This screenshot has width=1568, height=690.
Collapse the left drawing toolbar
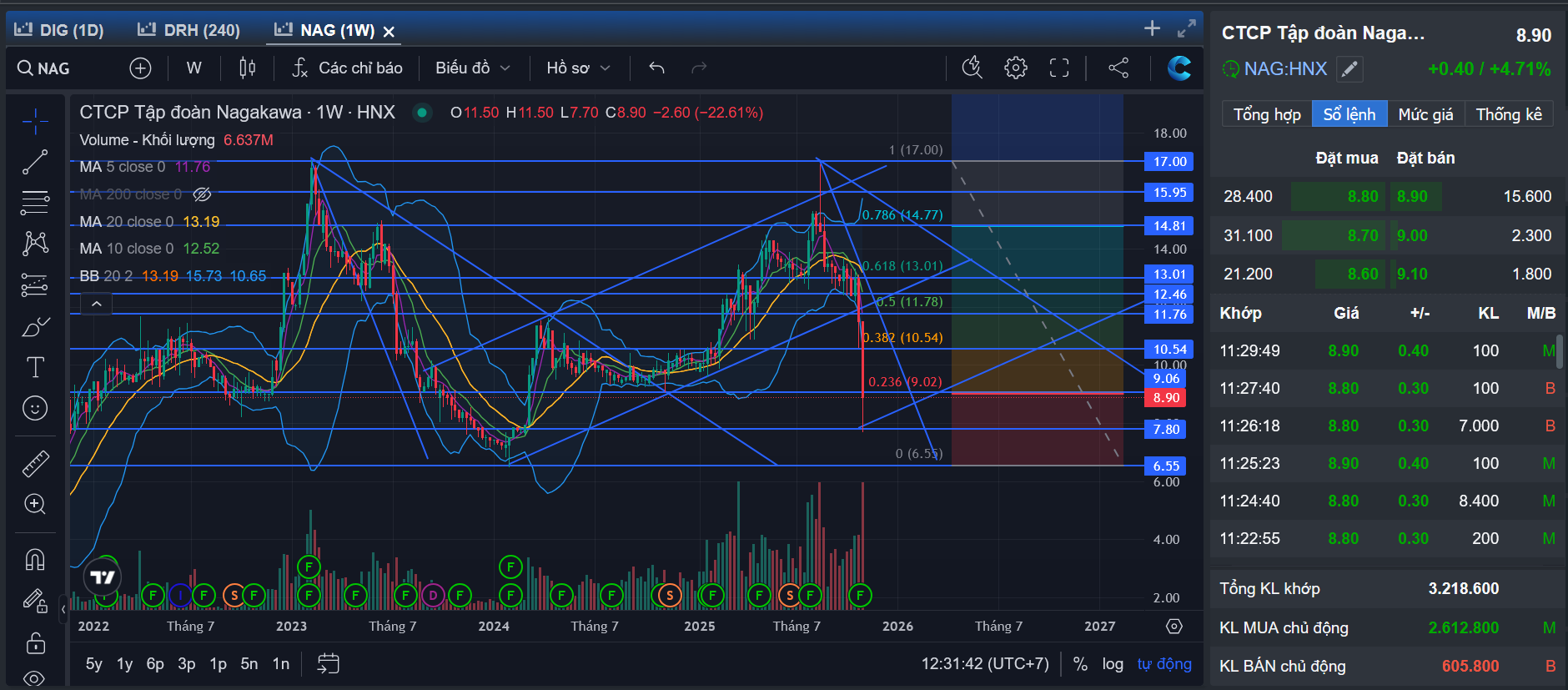pos(63,610)
